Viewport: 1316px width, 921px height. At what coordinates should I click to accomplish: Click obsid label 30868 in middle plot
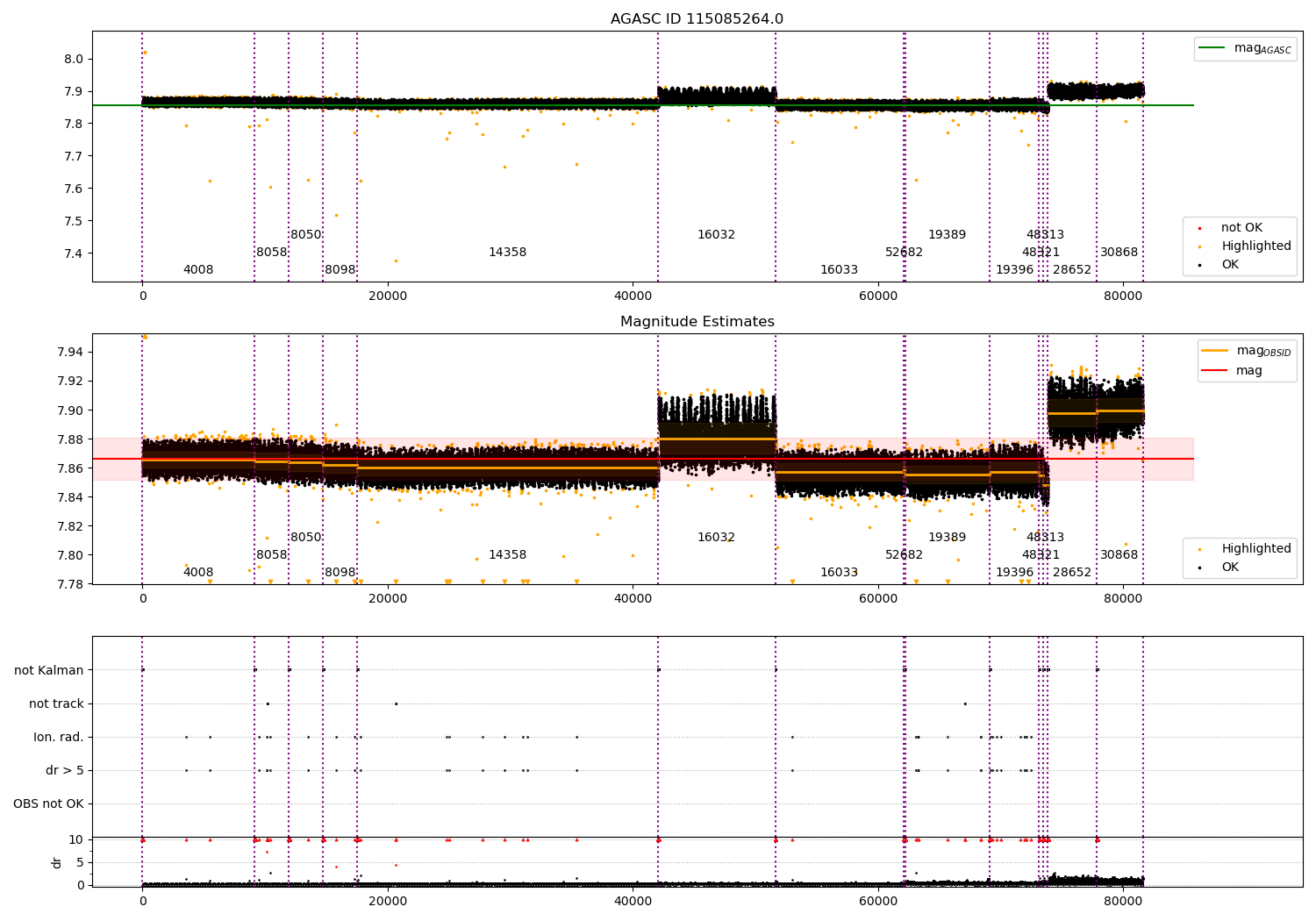coord(1119,555)
